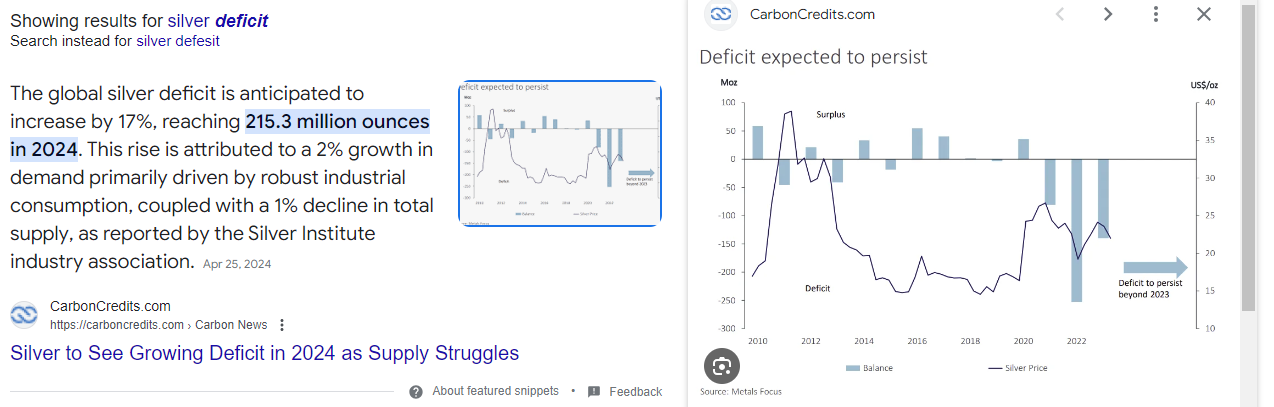
Task: Click the Feedback text link
Action: pos(635,391)
